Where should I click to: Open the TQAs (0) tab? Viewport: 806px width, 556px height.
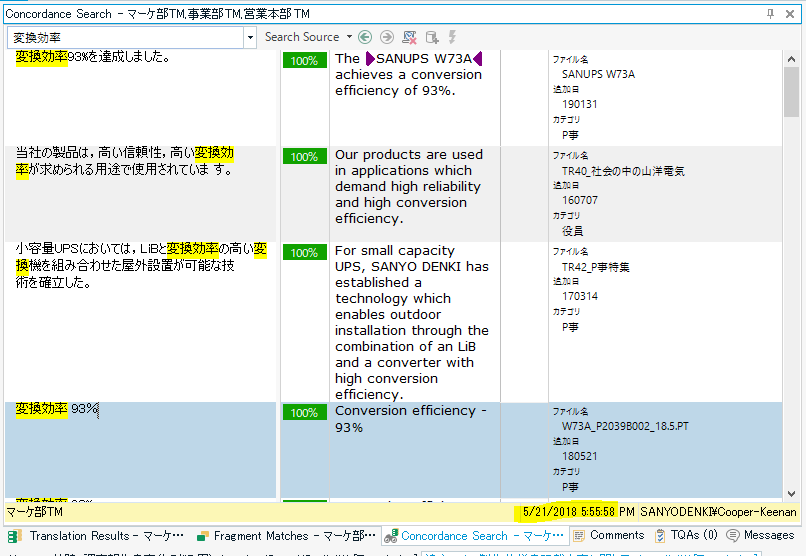tap(686, 535)
